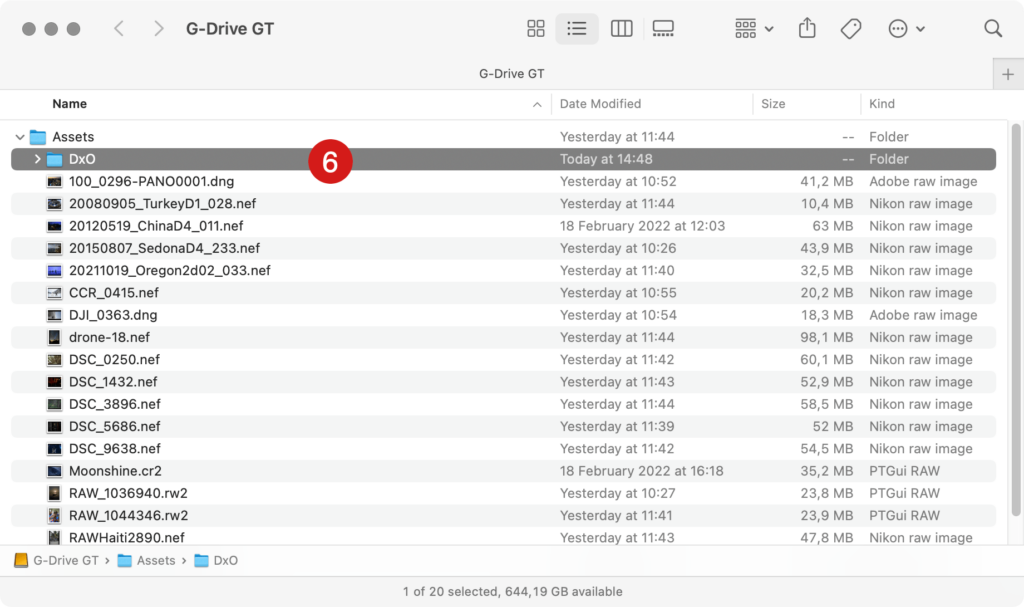Screen dimensions: 1024x607
Task: Go forward with the right chevron
Action: click(x=158, y=29)
